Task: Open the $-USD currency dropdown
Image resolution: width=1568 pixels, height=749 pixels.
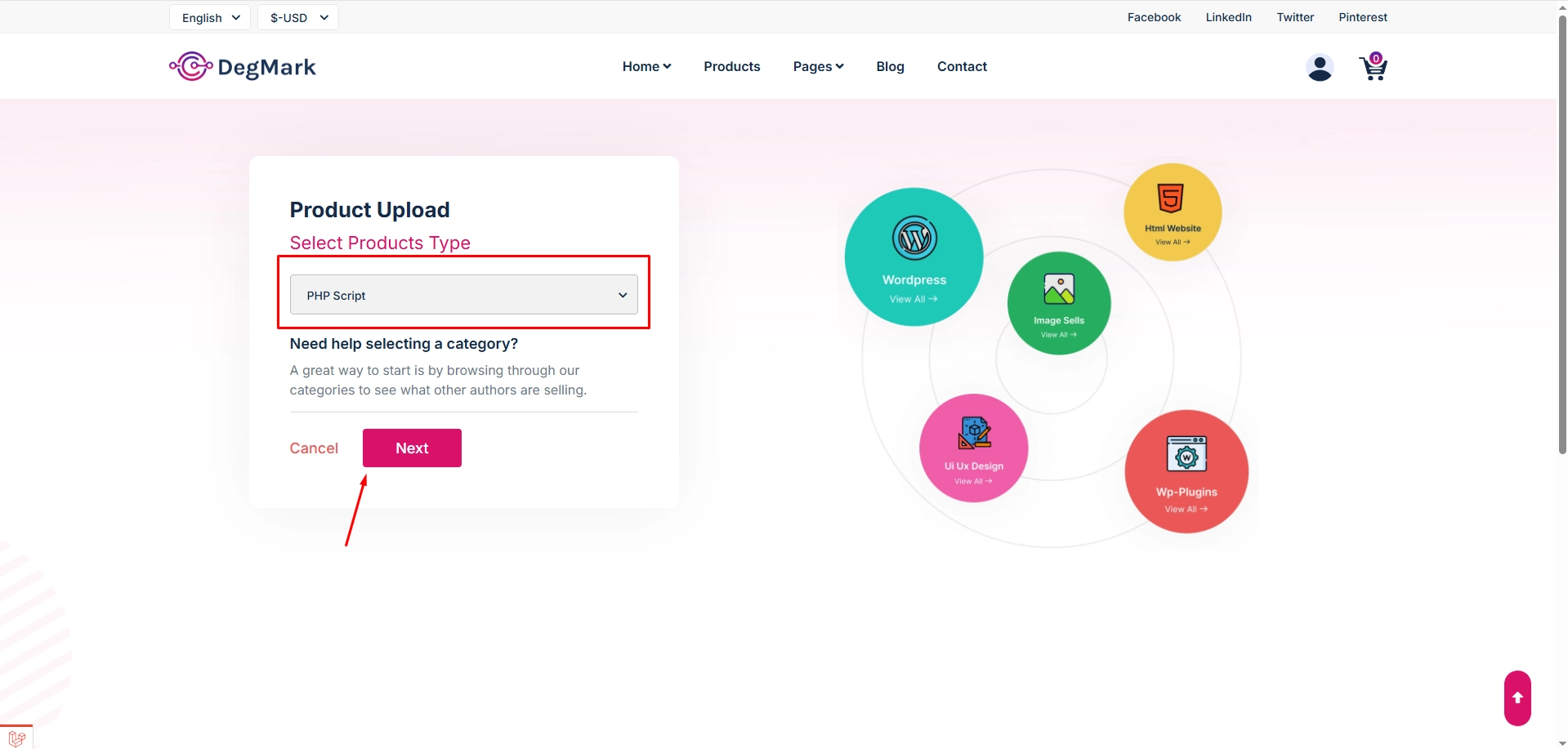Action: tap(298, 17)
